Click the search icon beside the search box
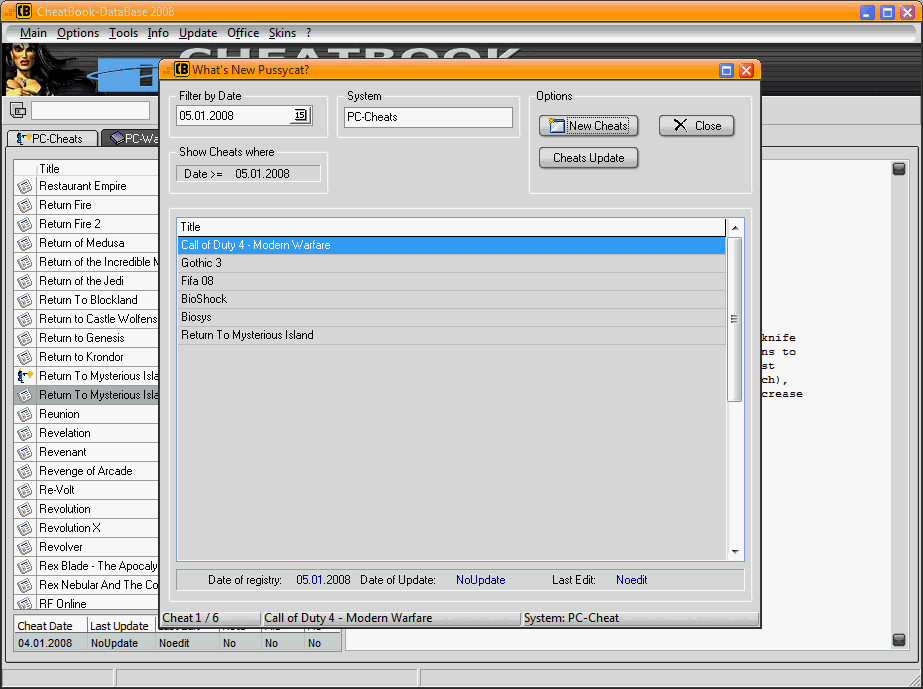The width and height of the screenshot is (923, 689). (18, 110)
